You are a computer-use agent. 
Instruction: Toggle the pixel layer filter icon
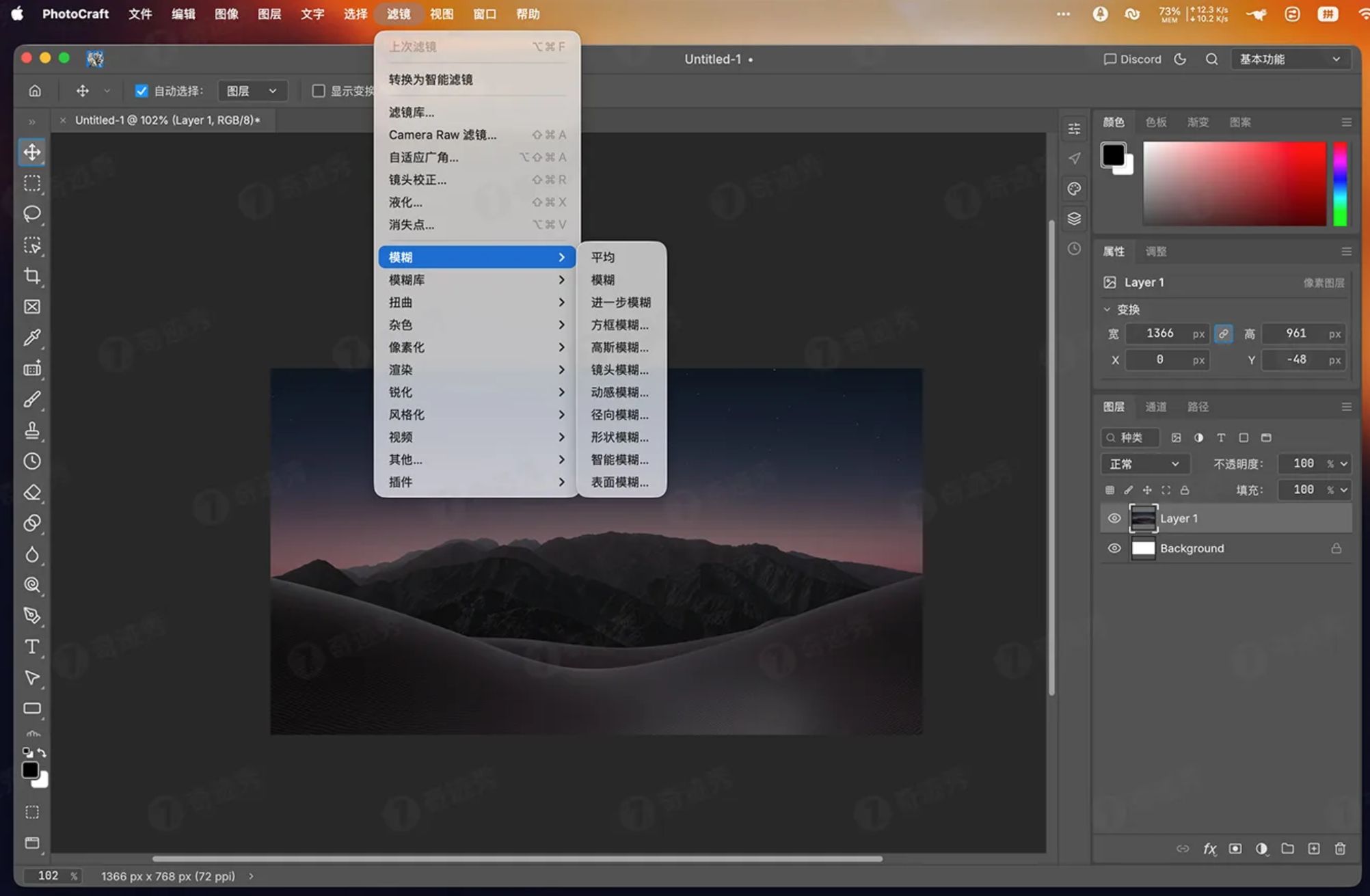1176,437
